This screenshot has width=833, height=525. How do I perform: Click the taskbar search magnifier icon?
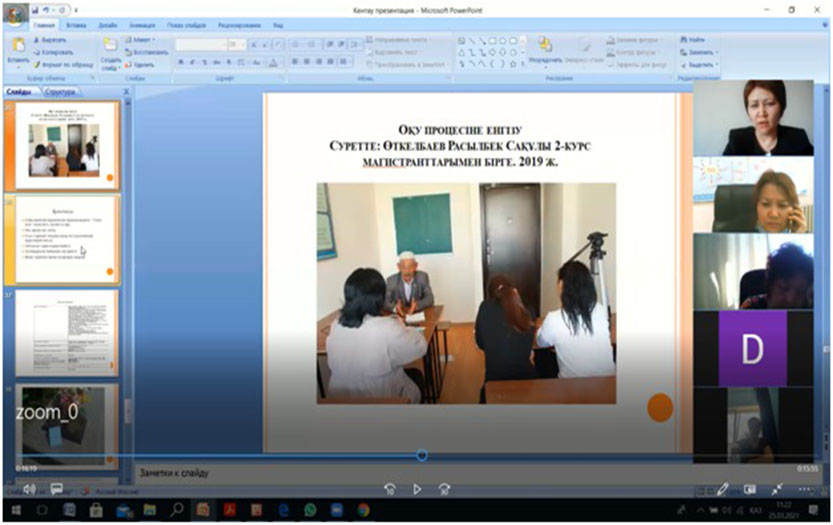click(177, 510)
